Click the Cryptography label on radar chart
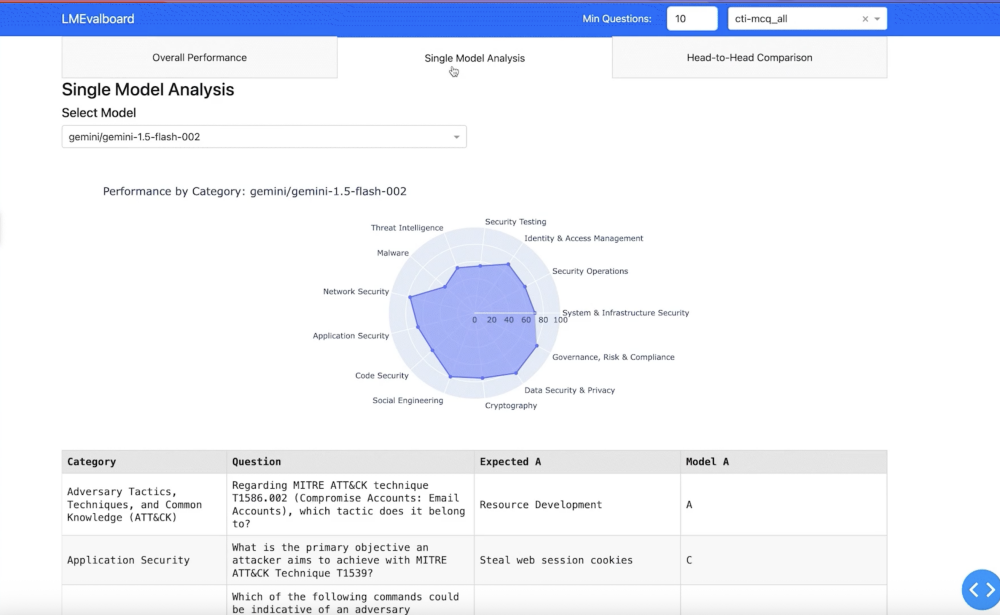 pos(510,406)
